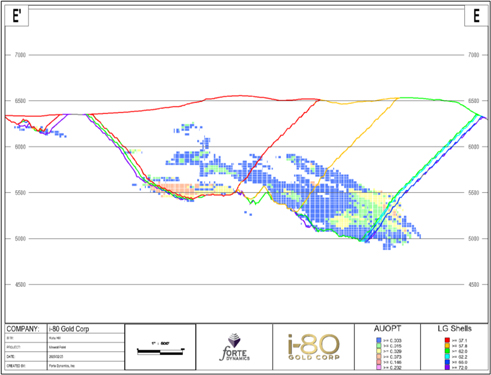The width and height of the screenshot is (491, 375).
Task: Click the 6500 label on right axis
Action: [474, 101]
